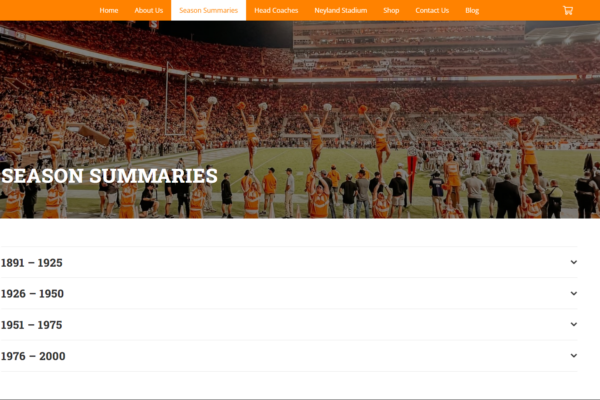Open the Neyland Stadium page

341,10
